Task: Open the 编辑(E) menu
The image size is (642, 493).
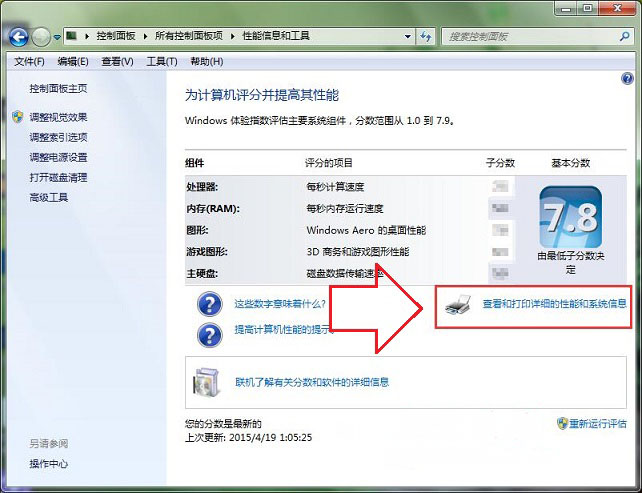Action: 73,61
